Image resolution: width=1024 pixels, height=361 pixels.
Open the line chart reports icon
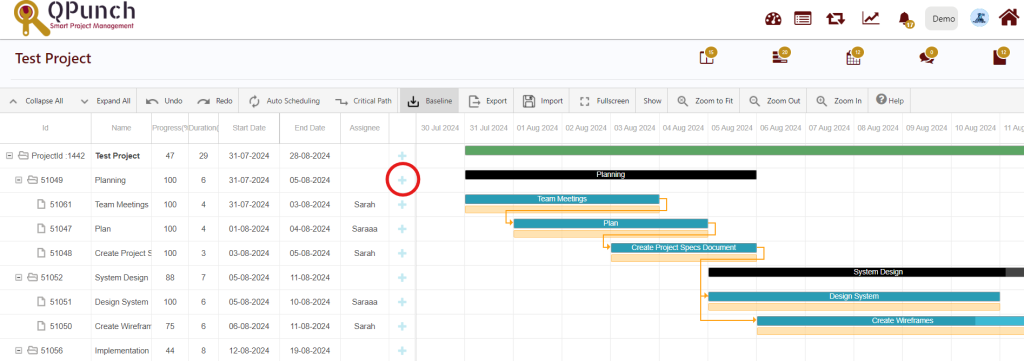pyautogui.click(x=870, y=18)
